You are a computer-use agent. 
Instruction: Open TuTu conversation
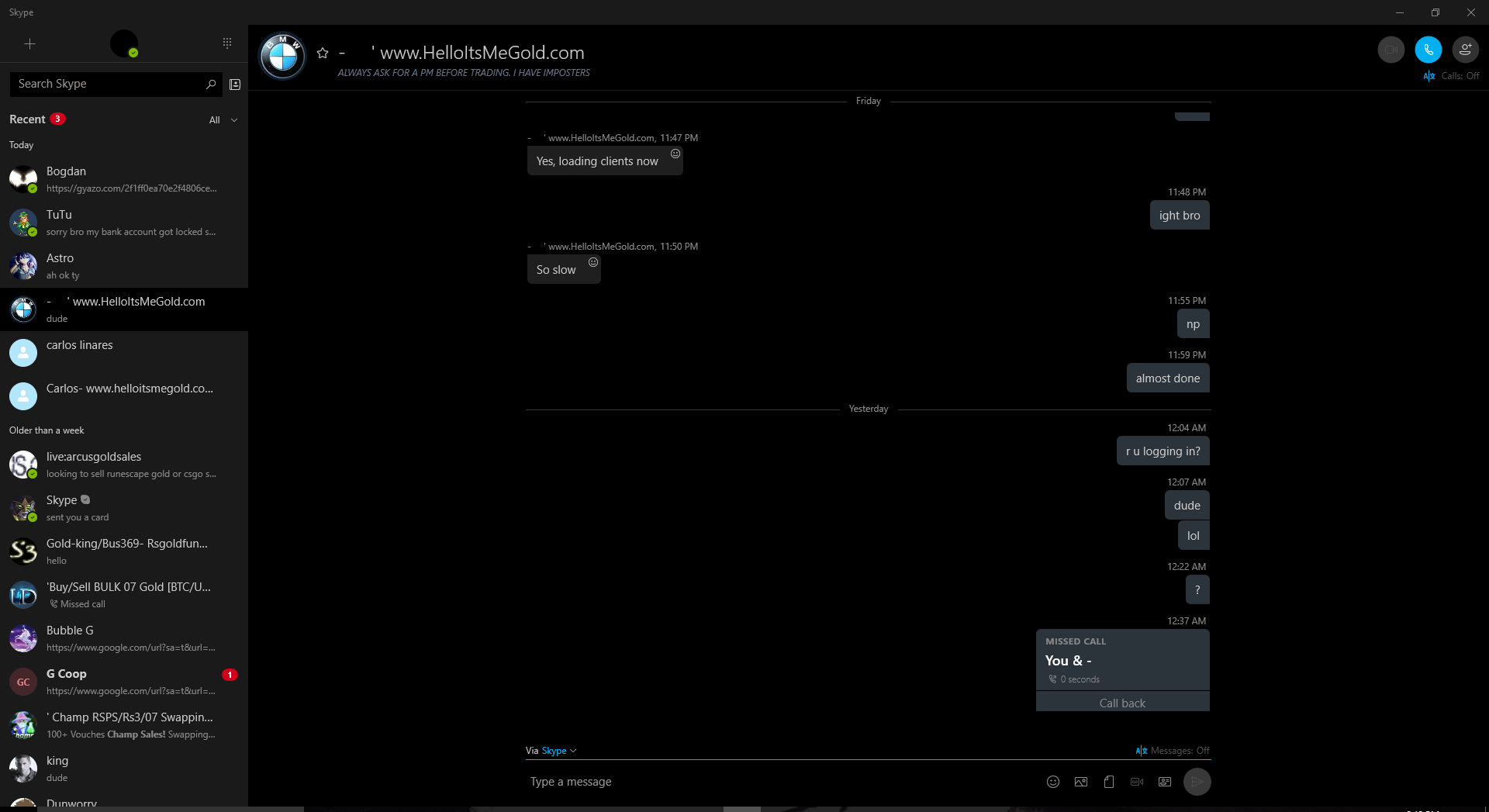124,223
